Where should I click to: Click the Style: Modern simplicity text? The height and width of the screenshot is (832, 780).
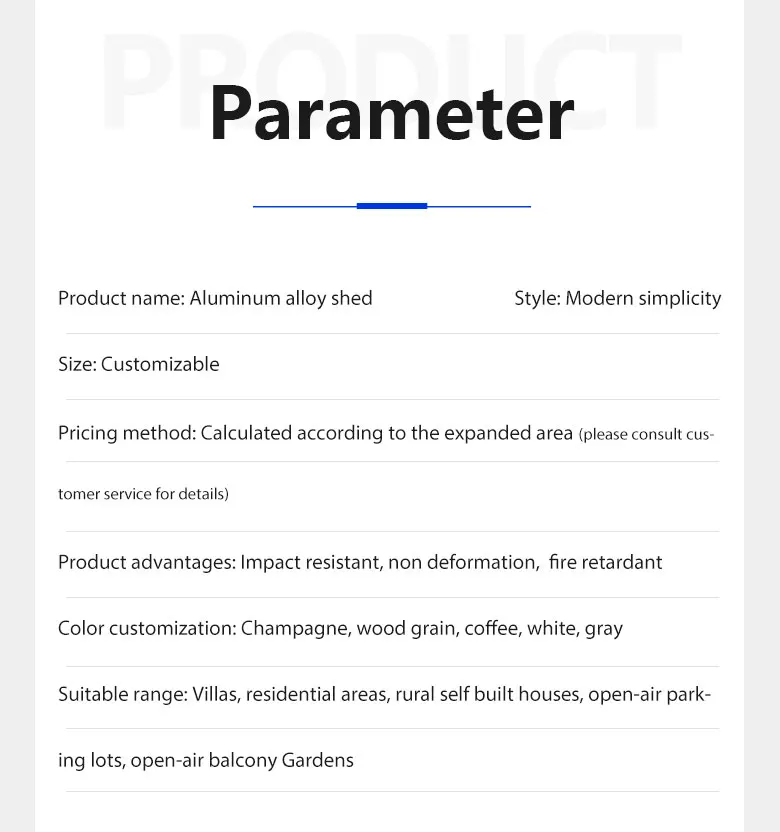(x=618, y=298)
